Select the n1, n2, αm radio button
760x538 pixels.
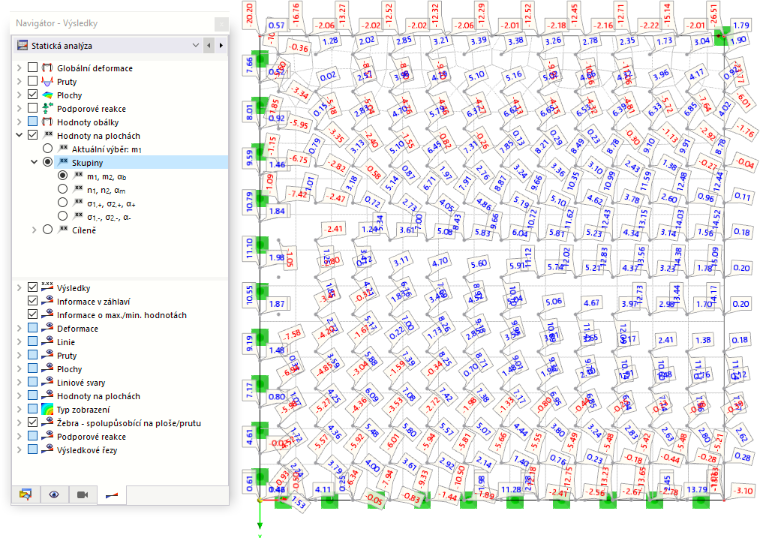coord(63,189)
